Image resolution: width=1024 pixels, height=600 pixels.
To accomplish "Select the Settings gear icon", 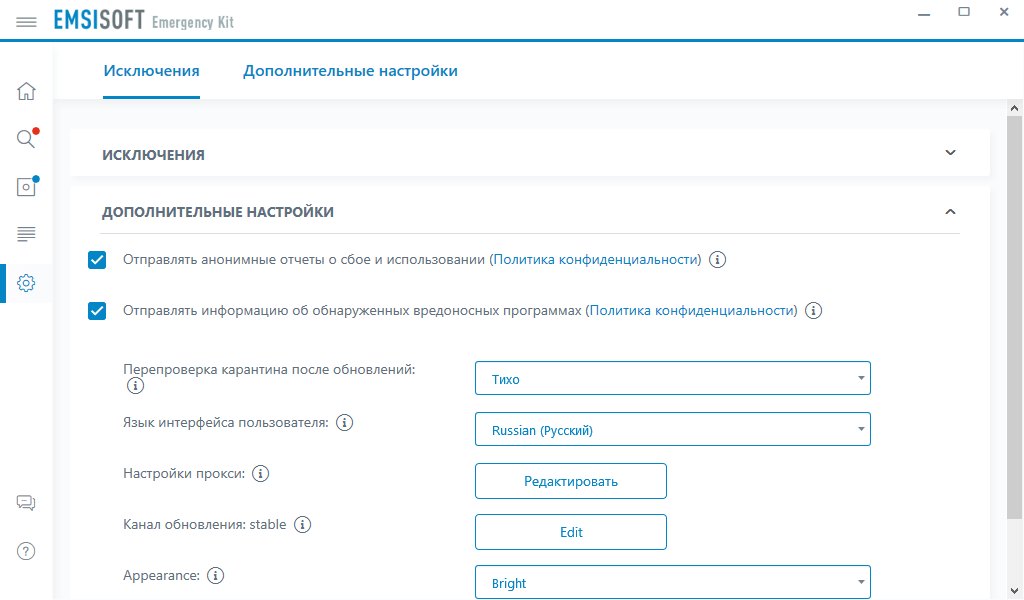I will tap(26, 283).
